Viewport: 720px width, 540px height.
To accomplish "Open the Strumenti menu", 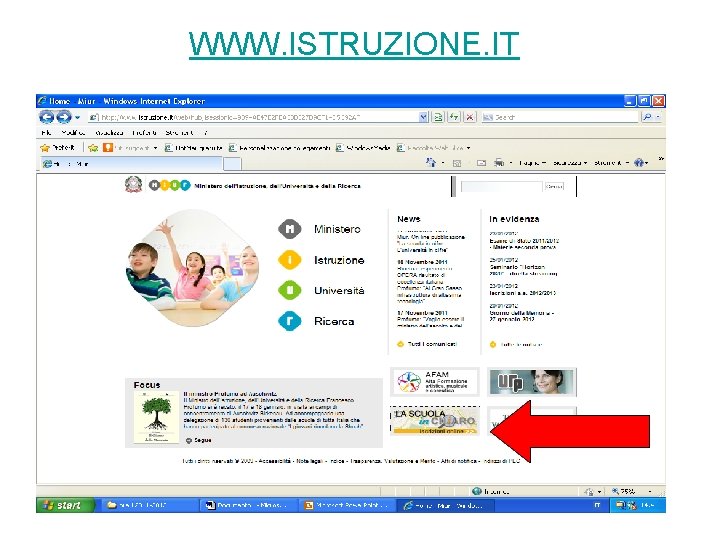I will tap(180, 133).
